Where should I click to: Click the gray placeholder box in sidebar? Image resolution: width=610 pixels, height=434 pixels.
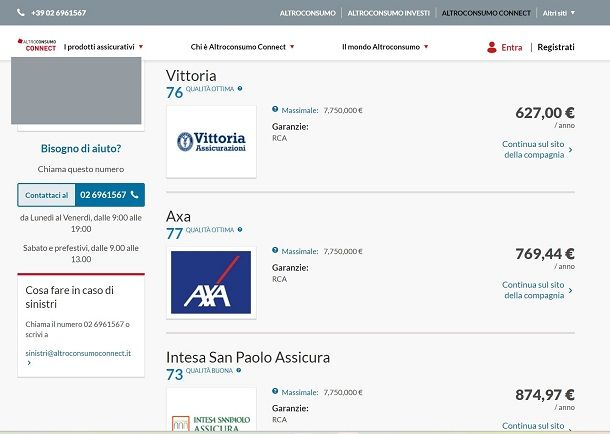[76, 91]
